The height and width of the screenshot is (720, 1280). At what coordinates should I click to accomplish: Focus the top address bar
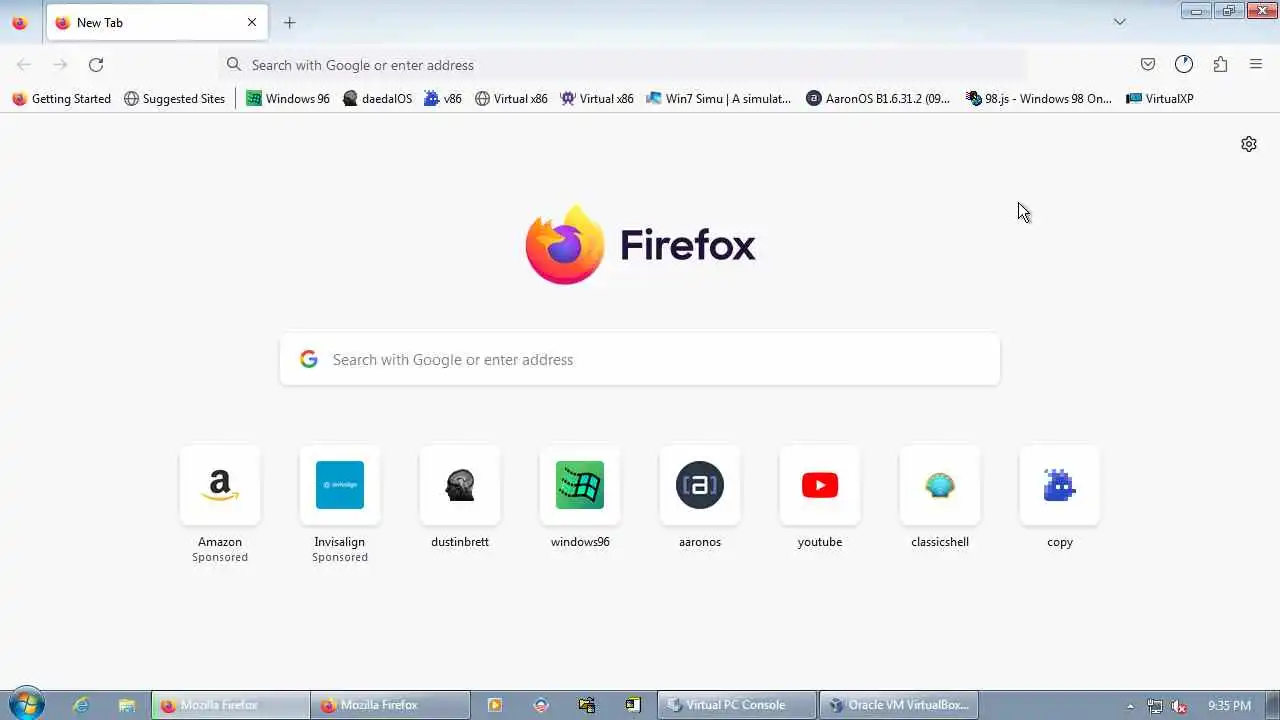coord(622,64)
